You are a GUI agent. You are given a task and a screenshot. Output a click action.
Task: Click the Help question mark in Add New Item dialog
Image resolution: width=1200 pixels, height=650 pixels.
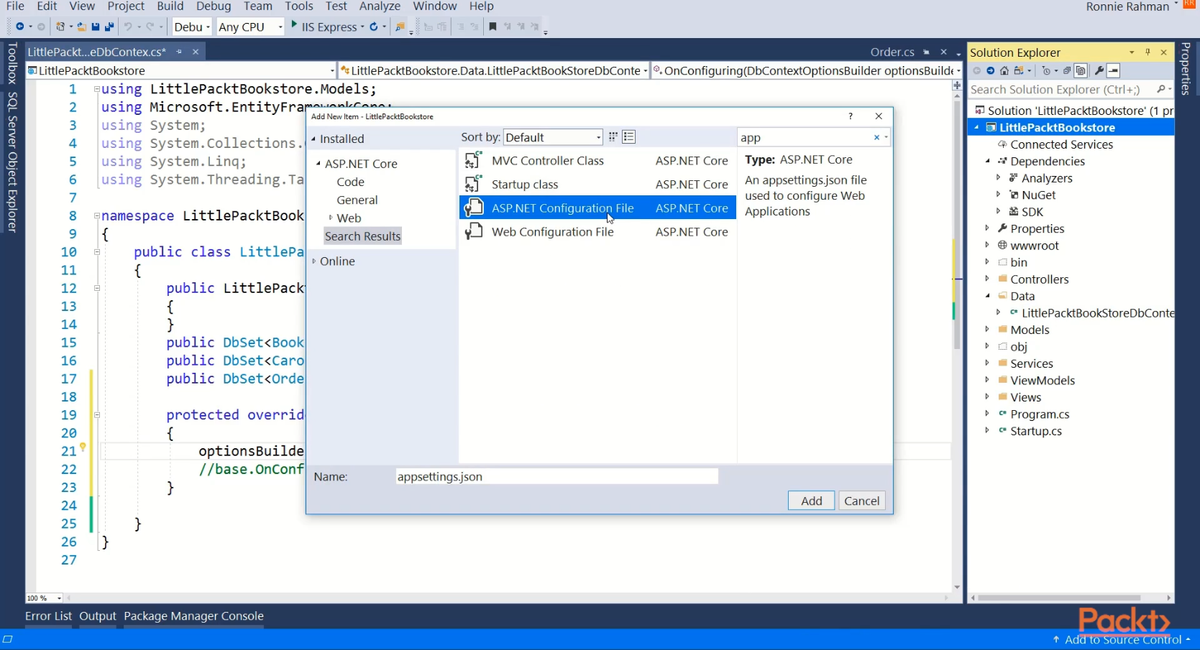pyautogui.click(x=851, y=116)
